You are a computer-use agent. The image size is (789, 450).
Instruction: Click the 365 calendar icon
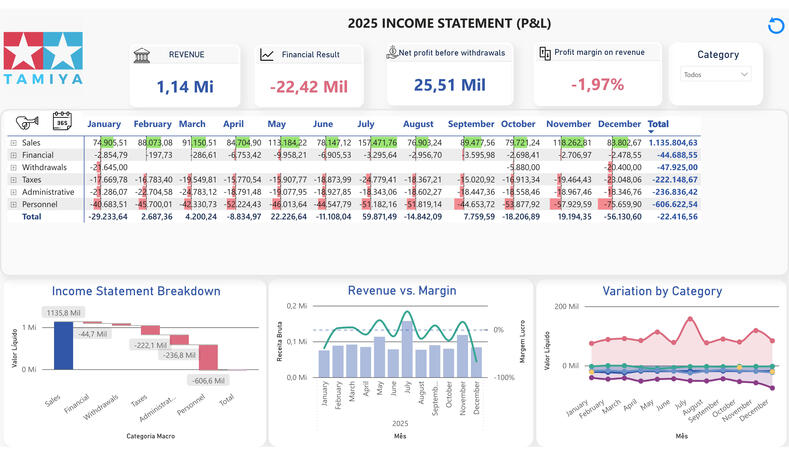[63, 123]
